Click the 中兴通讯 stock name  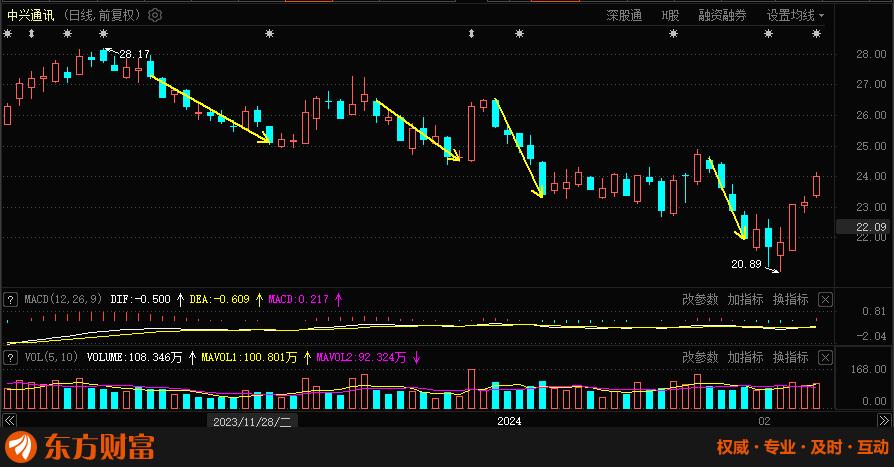tap(31, 15)
